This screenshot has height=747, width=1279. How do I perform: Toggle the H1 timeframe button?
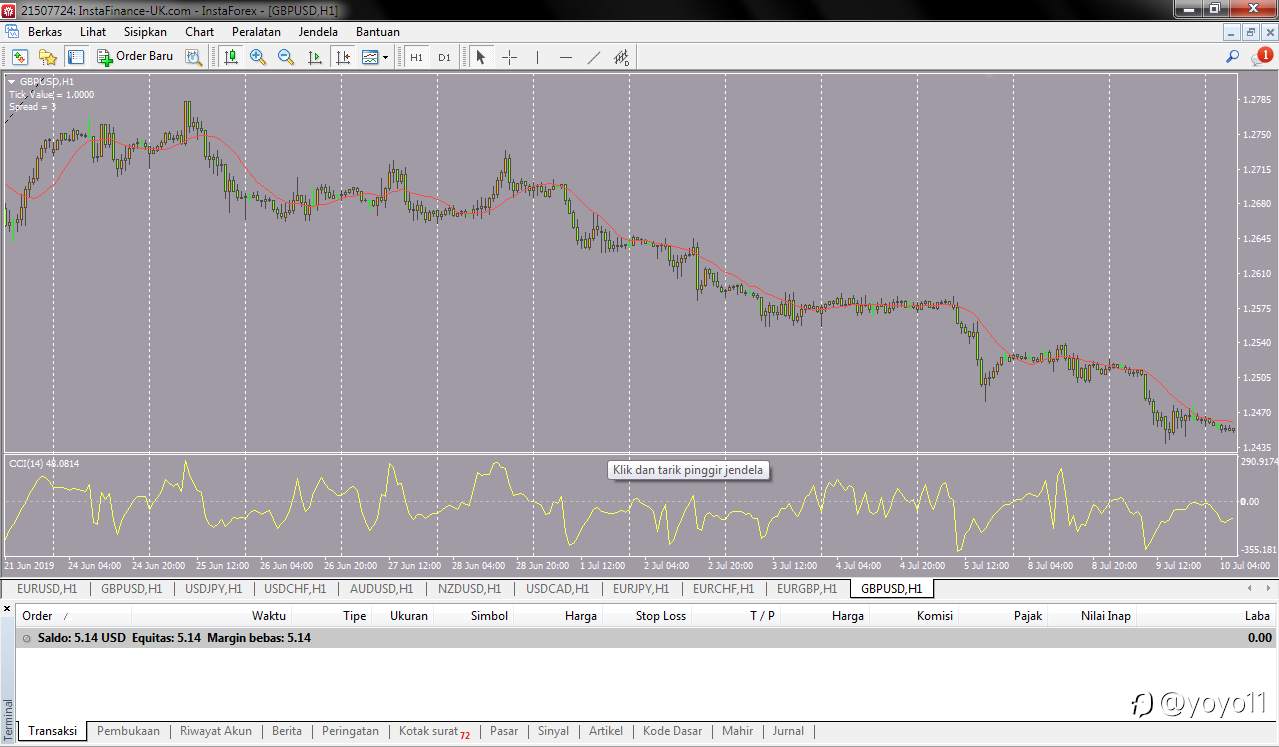tap(416, 57)
